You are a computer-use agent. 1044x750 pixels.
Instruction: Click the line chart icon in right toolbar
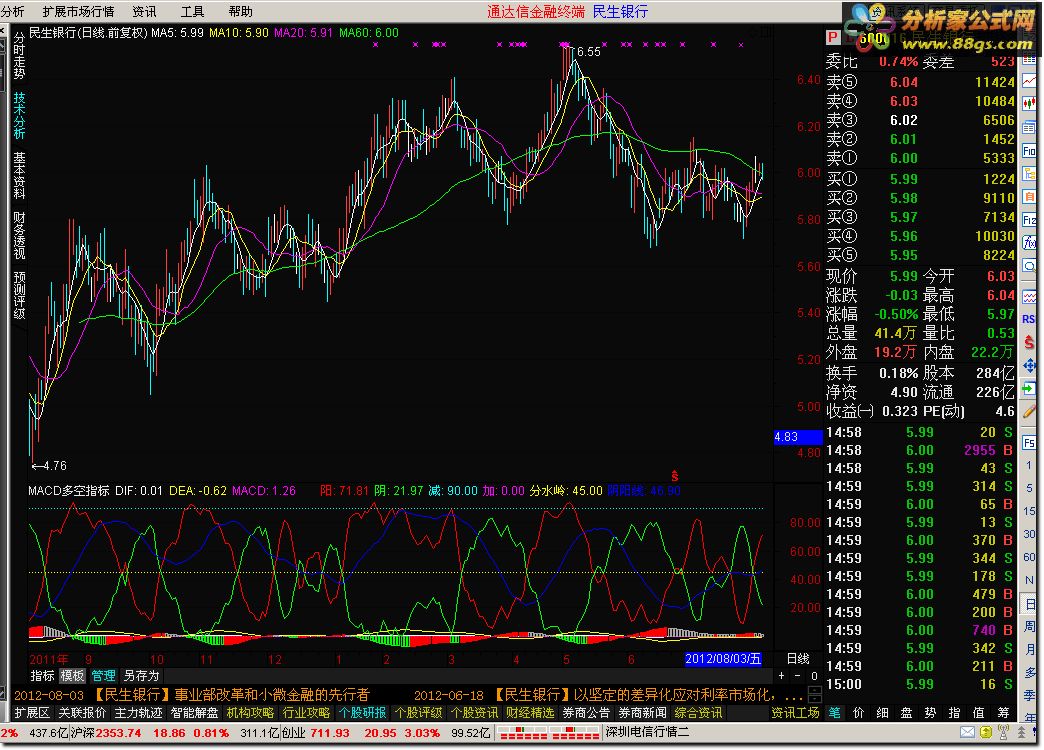click(1029, 81)
